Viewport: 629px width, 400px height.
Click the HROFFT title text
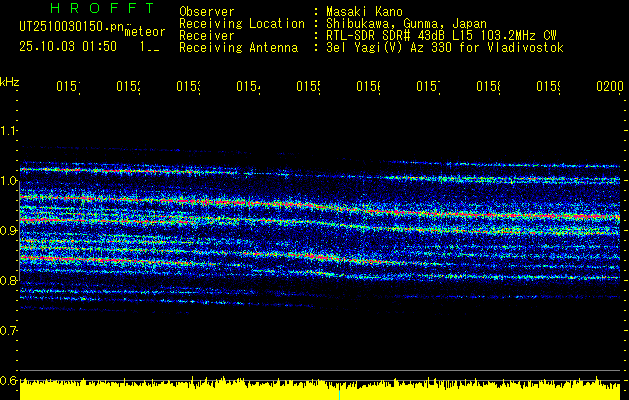(x=102, y=8)
